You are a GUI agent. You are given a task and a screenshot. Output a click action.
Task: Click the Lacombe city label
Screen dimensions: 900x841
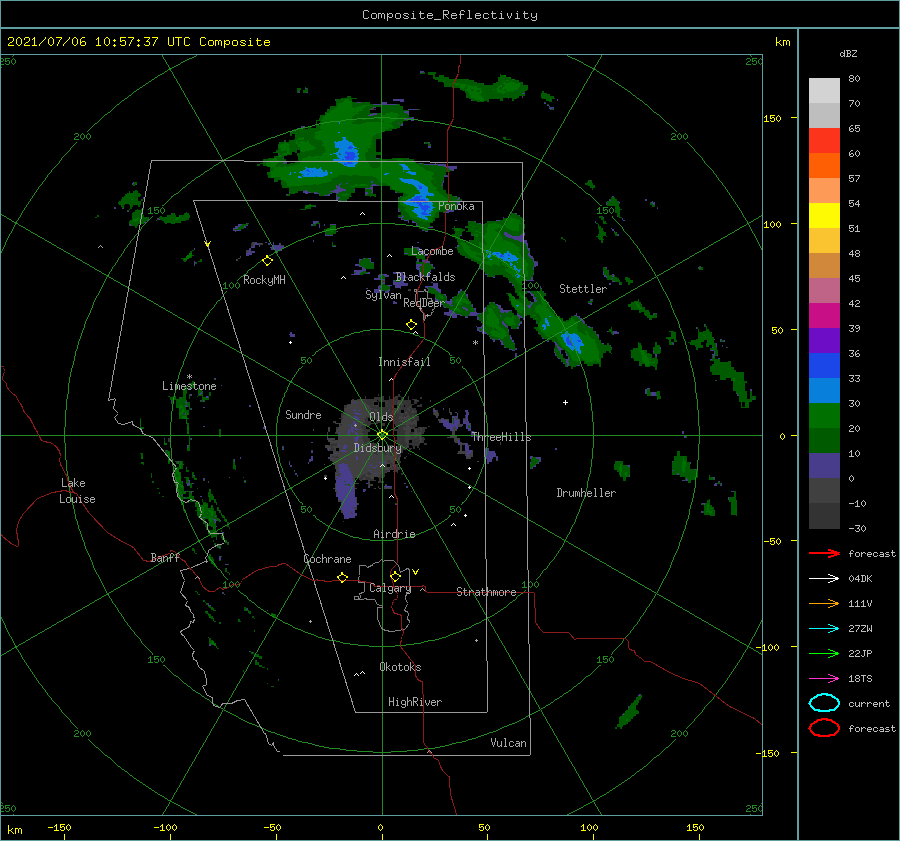(432, 251)
